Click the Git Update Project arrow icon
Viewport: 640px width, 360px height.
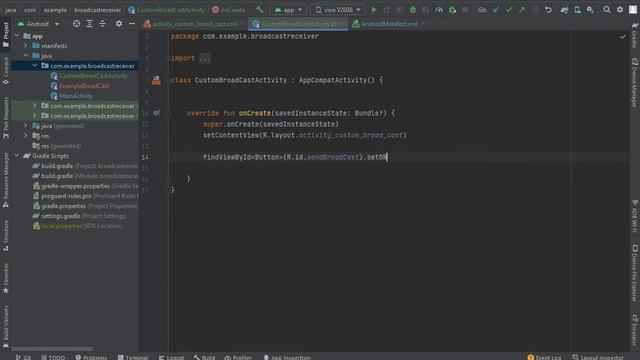[496, 9]
